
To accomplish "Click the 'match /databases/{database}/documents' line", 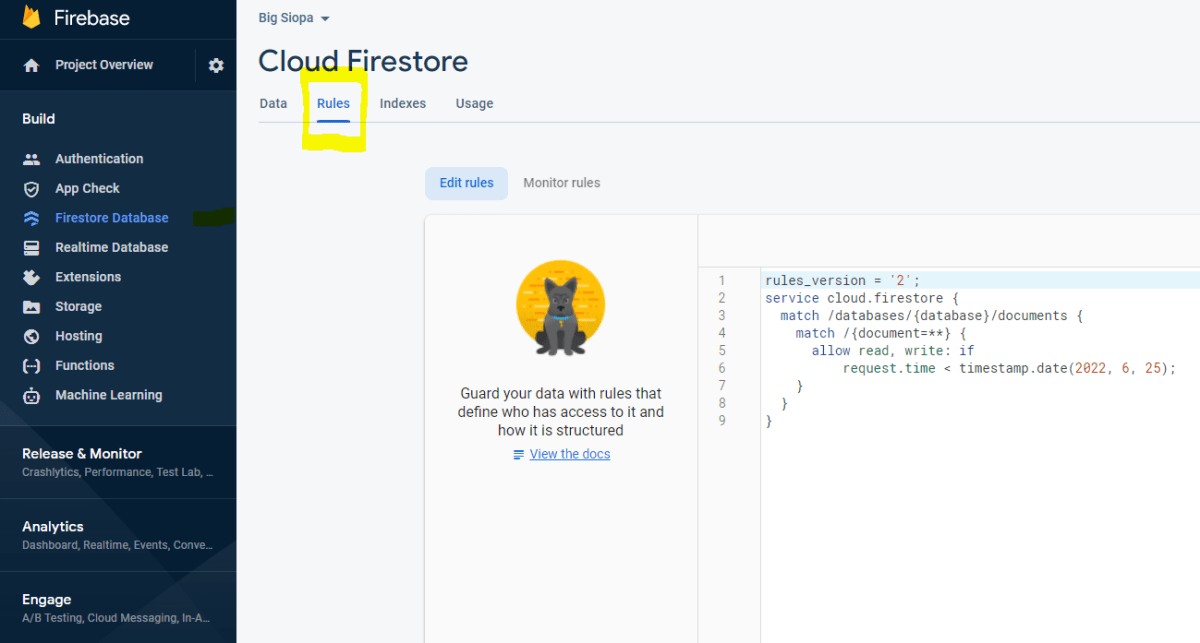I will tap(931, 316).
